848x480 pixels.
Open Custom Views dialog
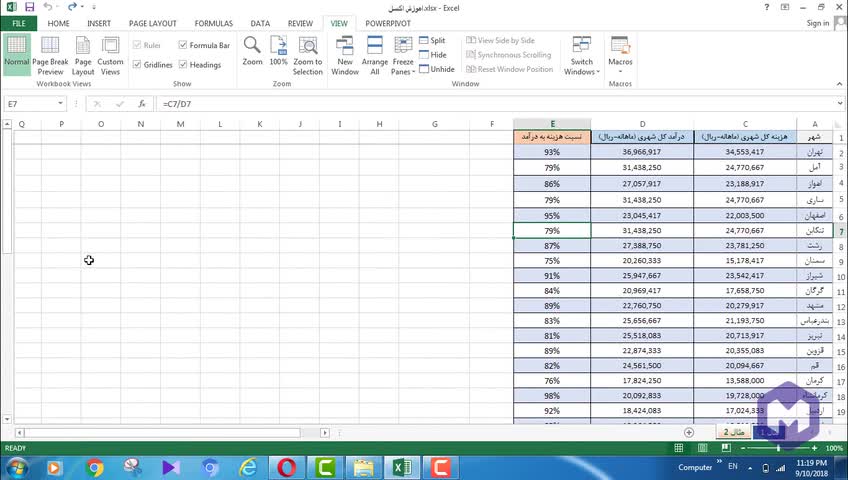110,55
